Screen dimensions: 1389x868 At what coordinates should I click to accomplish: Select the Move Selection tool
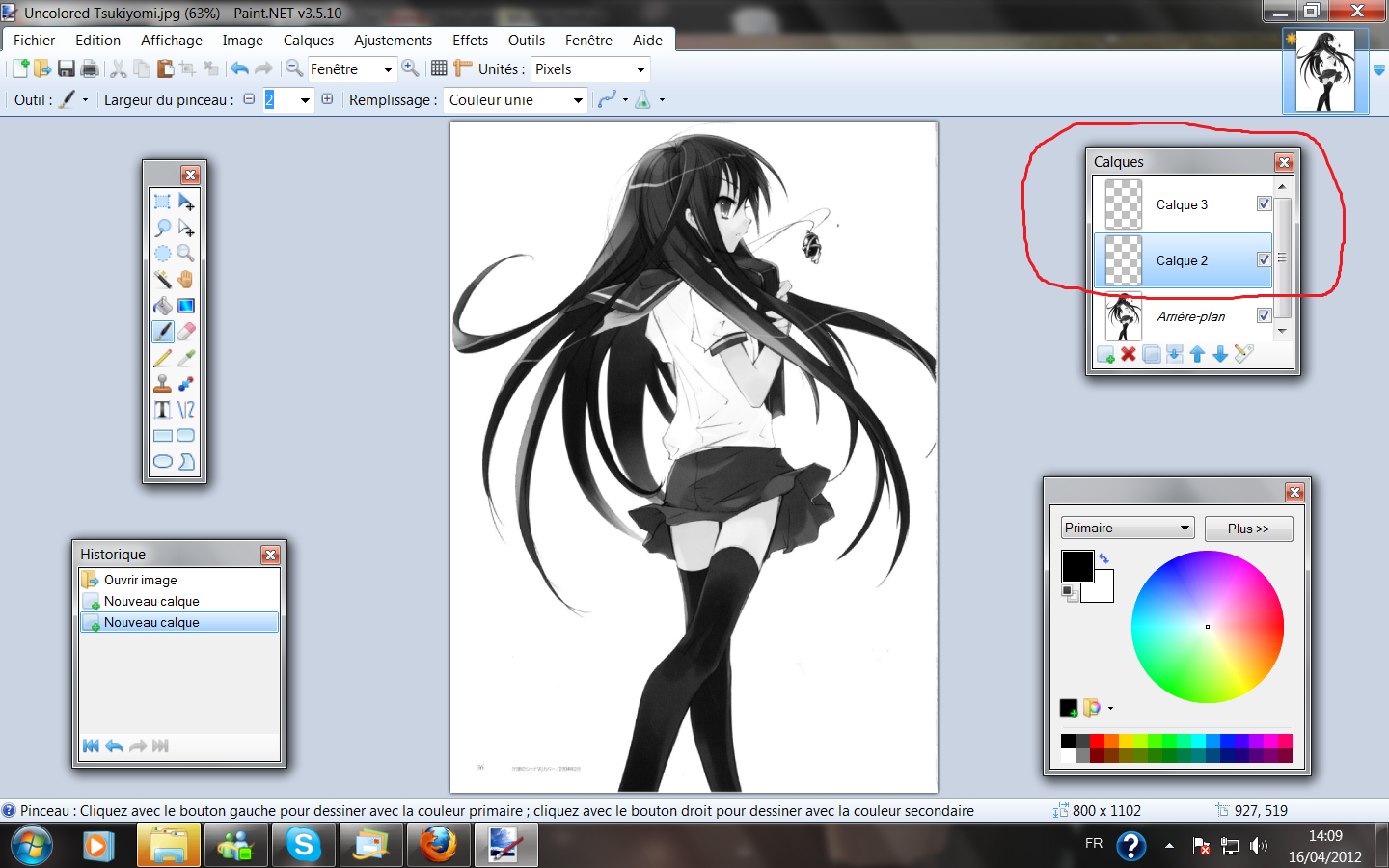[x=186, y=228]
